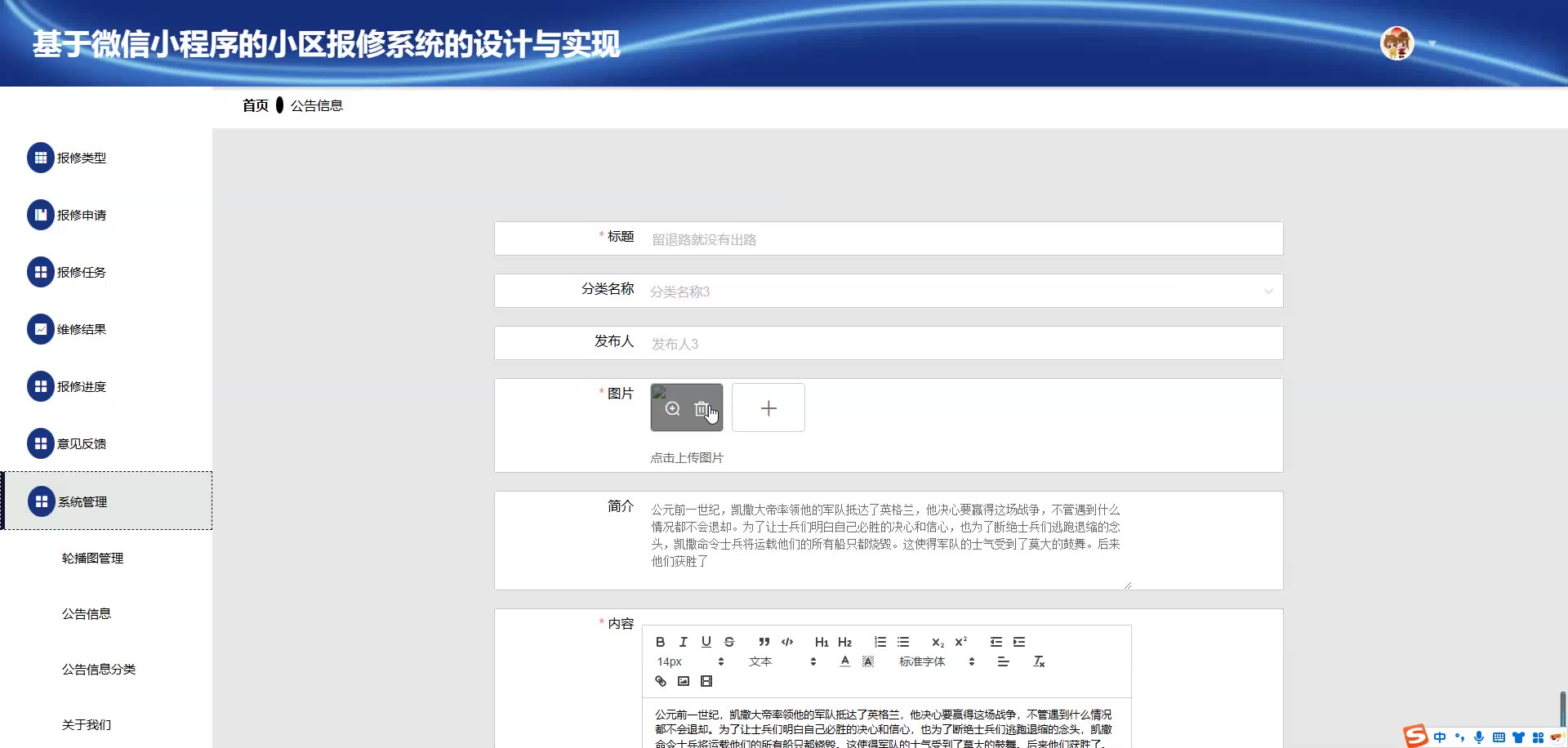Open the 标准字体 font family dropdown
This screenshot has width=1568, height=748.
coord(936,661)
